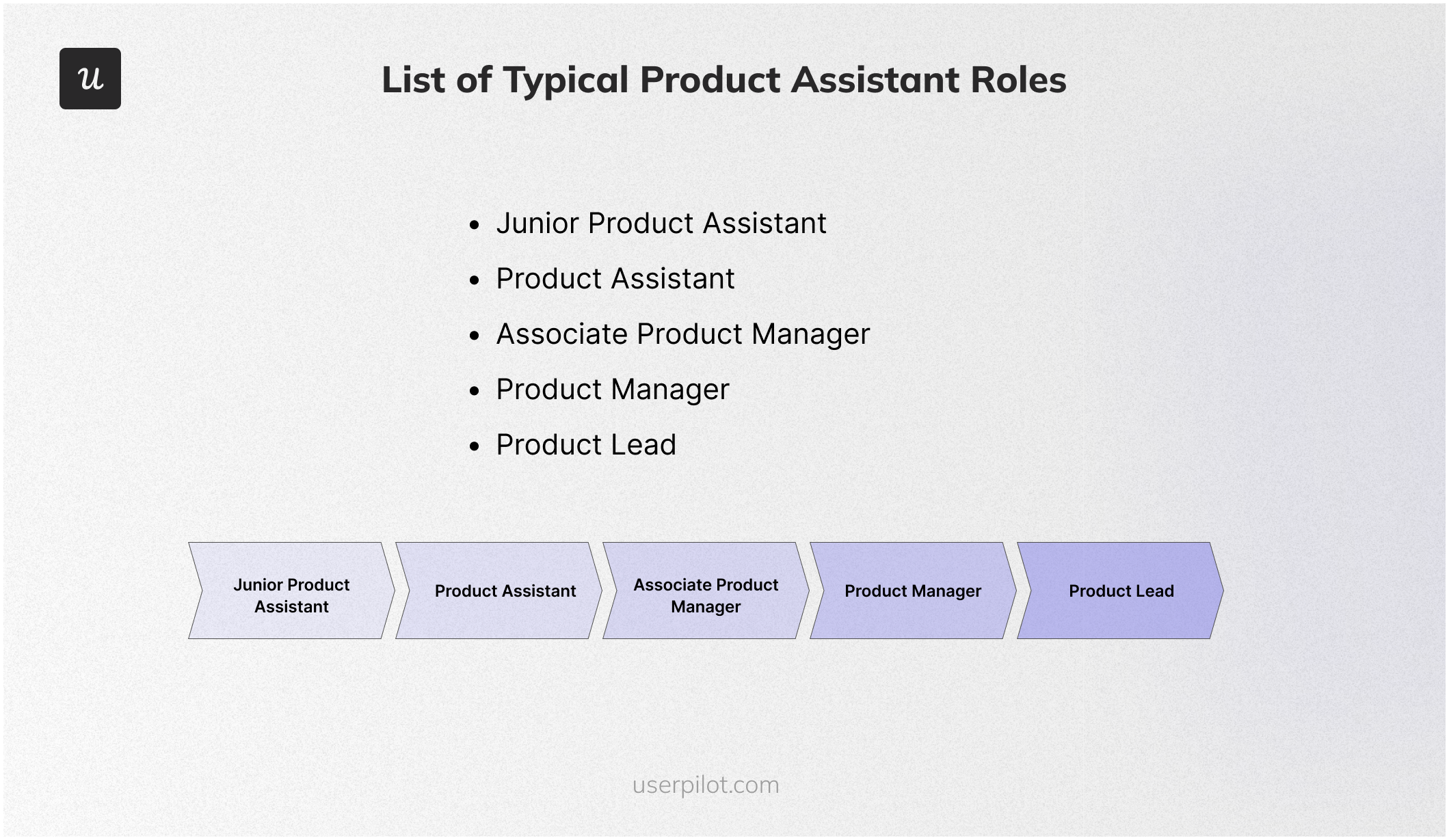Select the Product Assistant bullet point
Viewport: 1449px width, 840px height.
coord(609,278)
